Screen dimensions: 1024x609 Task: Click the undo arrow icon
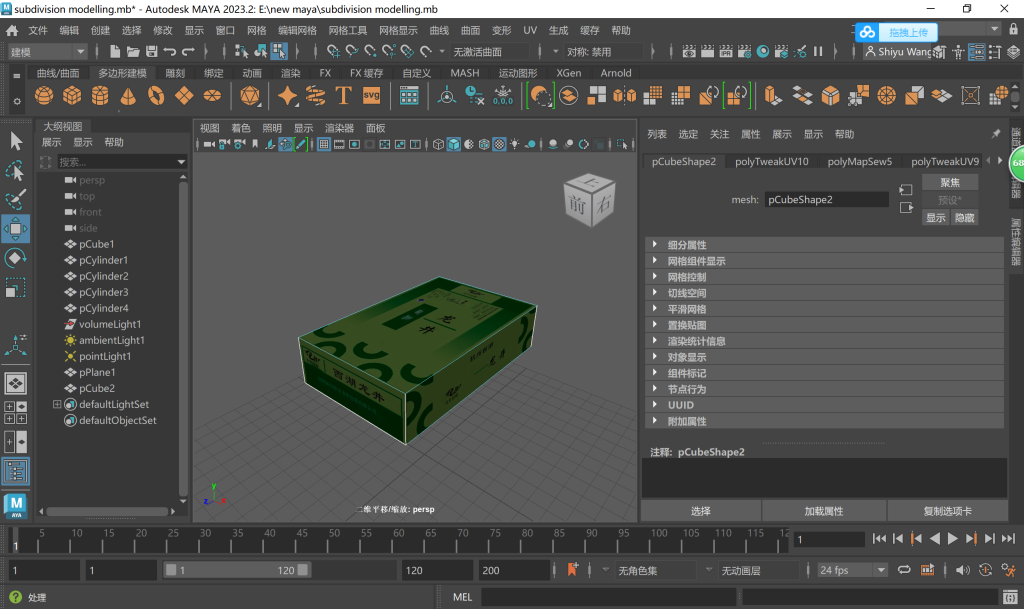coord(170,52)
